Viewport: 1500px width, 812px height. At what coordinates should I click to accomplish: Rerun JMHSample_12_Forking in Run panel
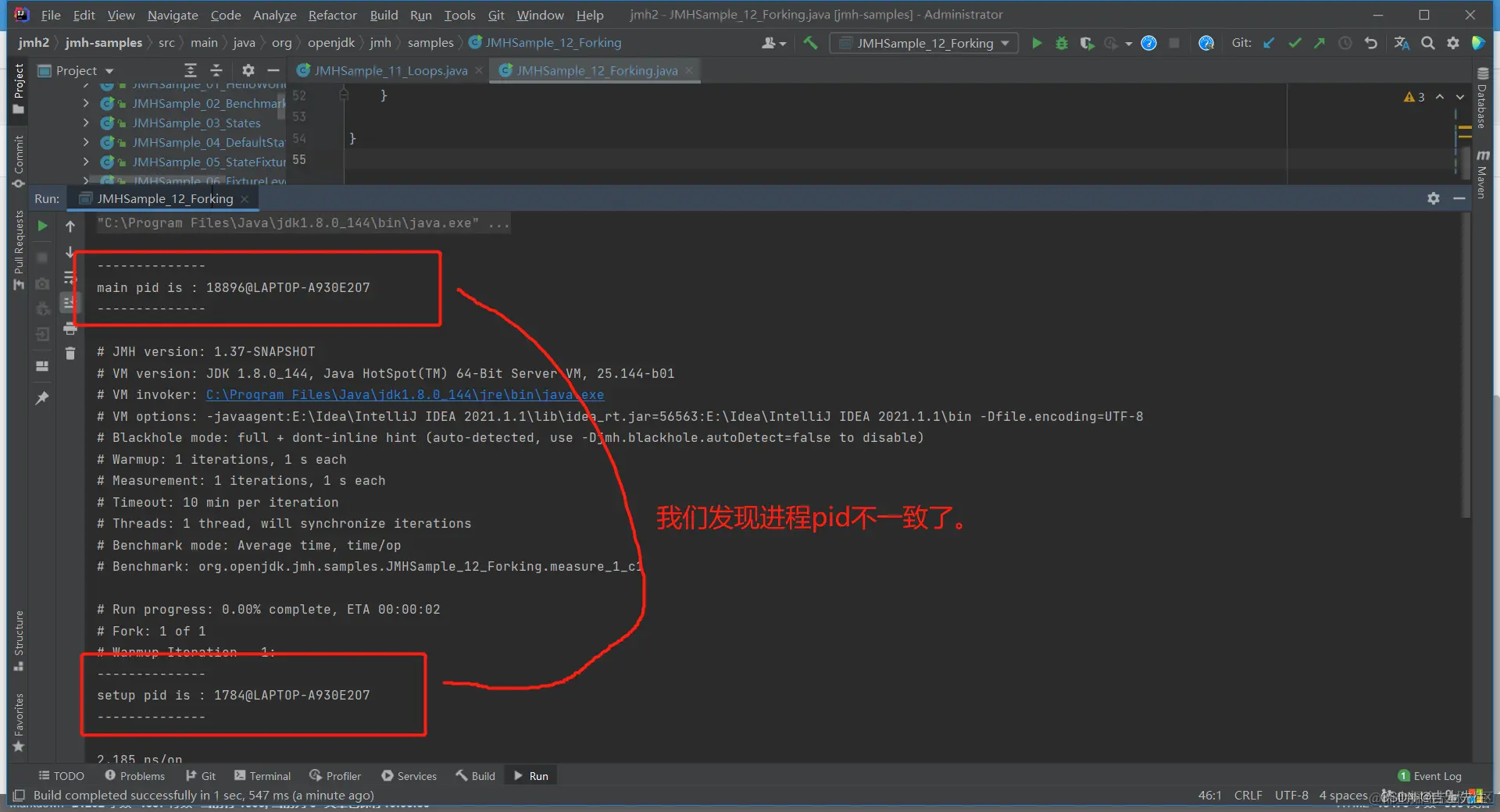[x=43, y=226]
